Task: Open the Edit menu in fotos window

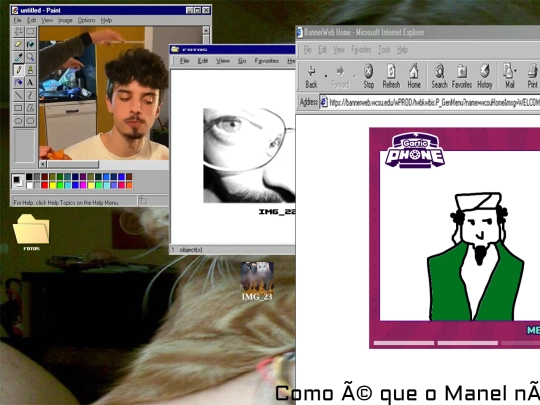Action: 202,61
